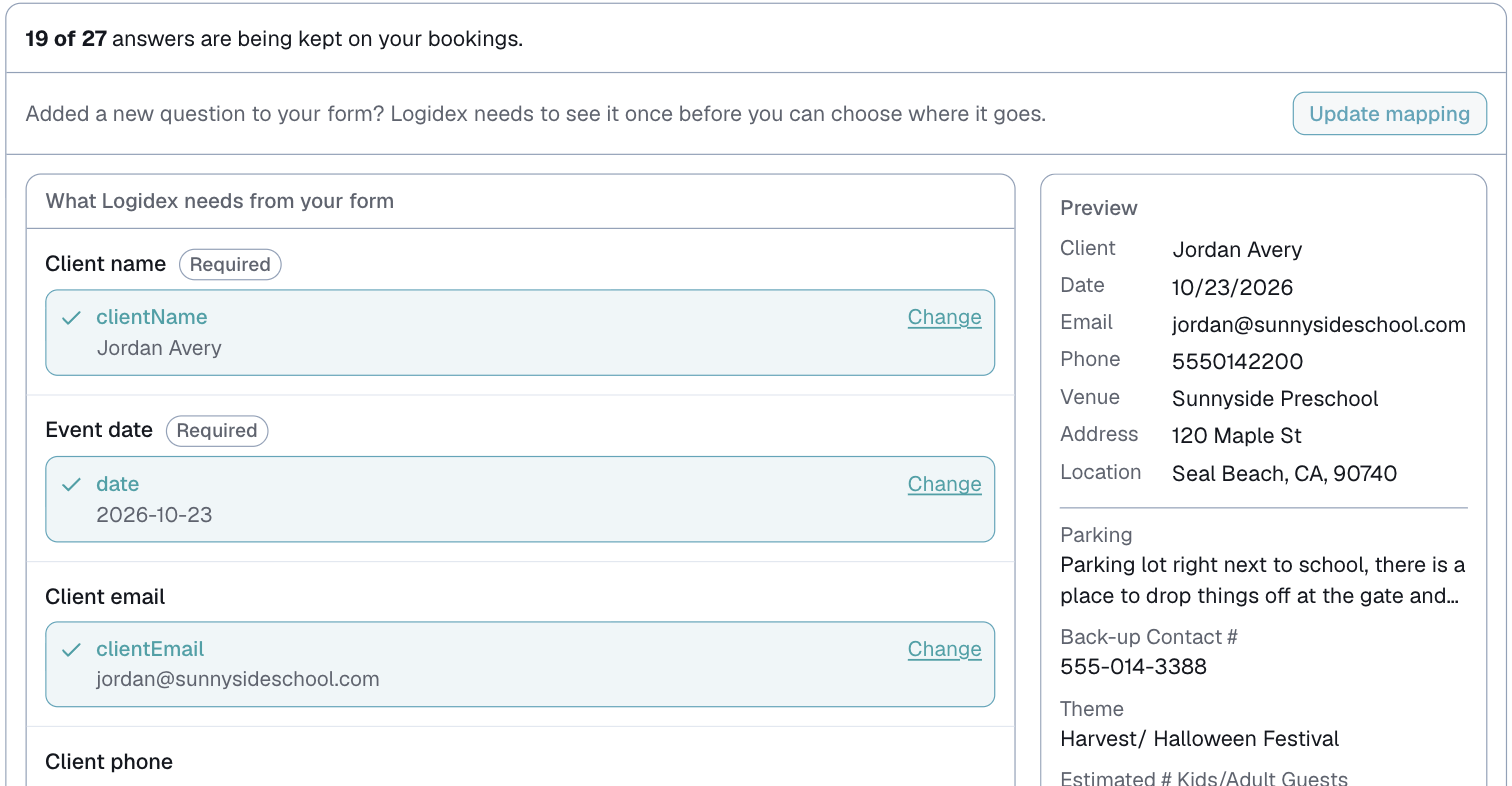Click the Client phone section label
1512x786 pixels.
pos(109,762)
